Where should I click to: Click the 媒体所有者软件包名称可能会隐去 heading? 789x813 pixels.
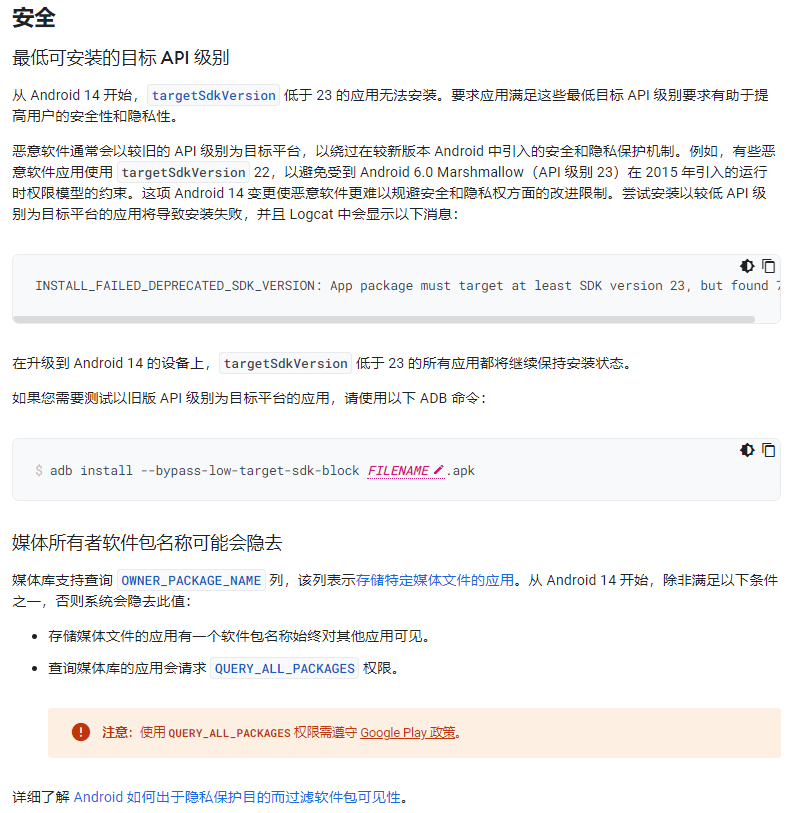click(x=147, y=543)
